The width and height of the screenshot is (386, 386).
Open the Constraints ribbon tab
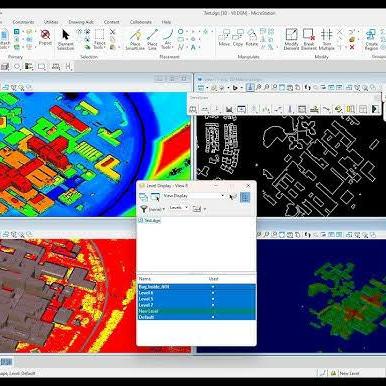point(23,22)
